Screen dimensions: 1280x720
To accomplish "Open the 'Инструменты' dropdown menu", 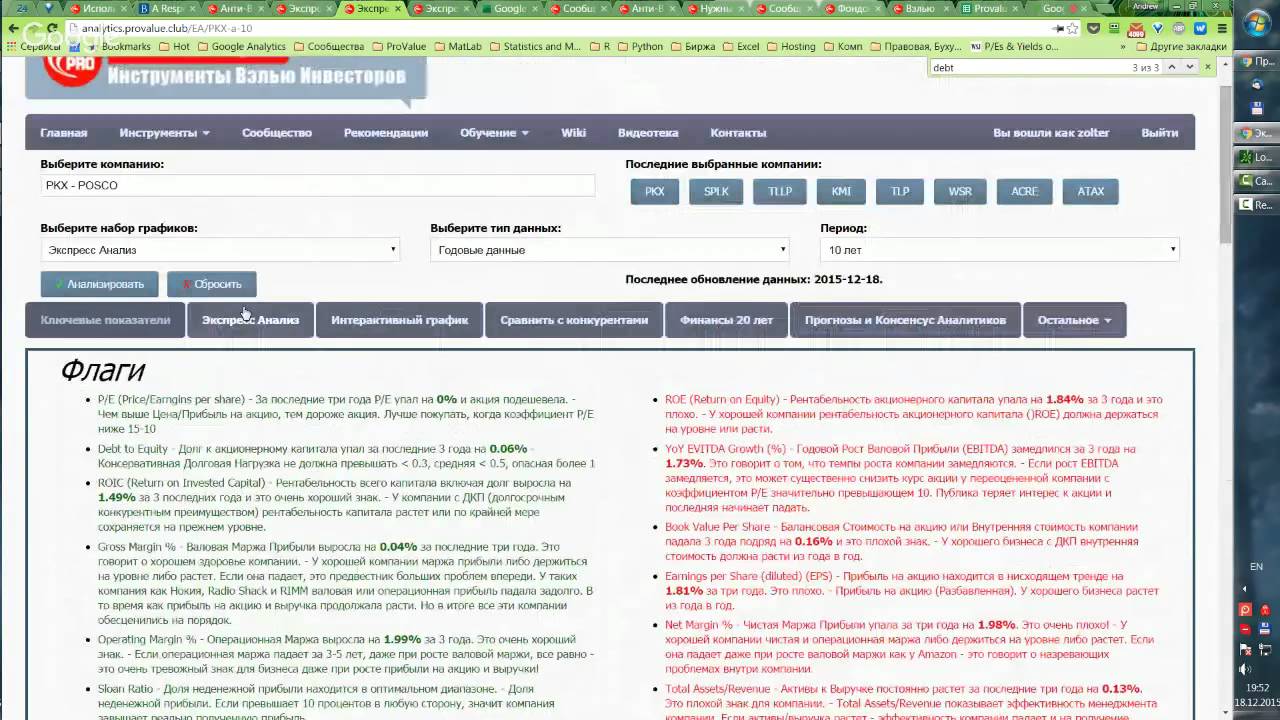I will tap(164, 133).
